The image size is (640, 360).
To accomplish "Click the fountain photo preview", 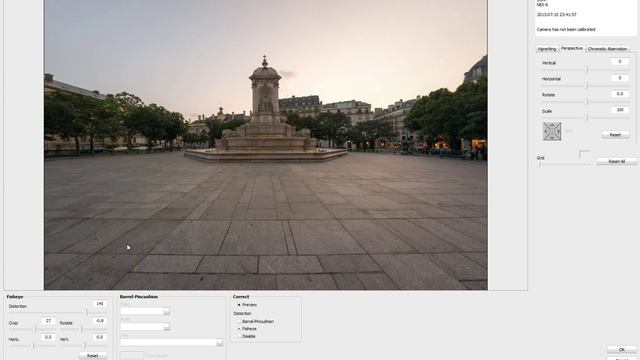I will (266, 144).
